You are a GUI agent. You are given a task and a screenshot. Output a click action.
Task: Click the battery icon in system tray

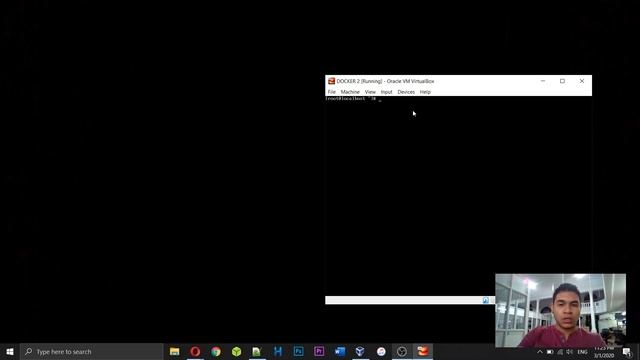click(550, 352)
